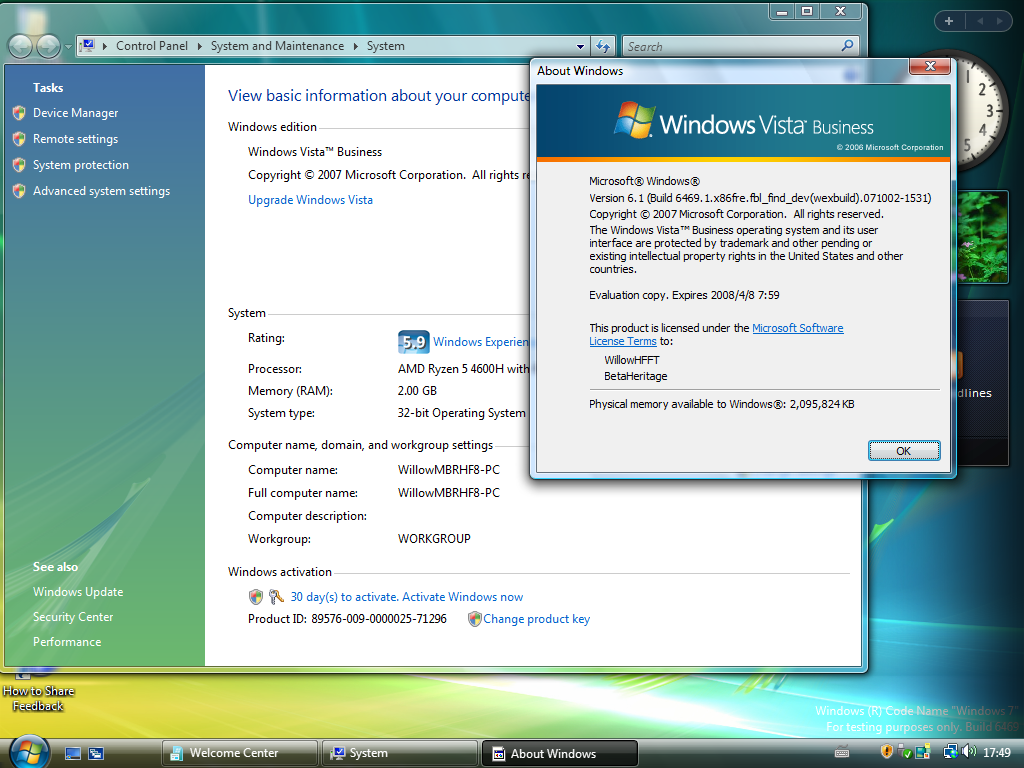Click the shield icon beside Advanced system settings
This screenshot has height=768, width=1024.
pyautogui.click(x=19, y=191)
